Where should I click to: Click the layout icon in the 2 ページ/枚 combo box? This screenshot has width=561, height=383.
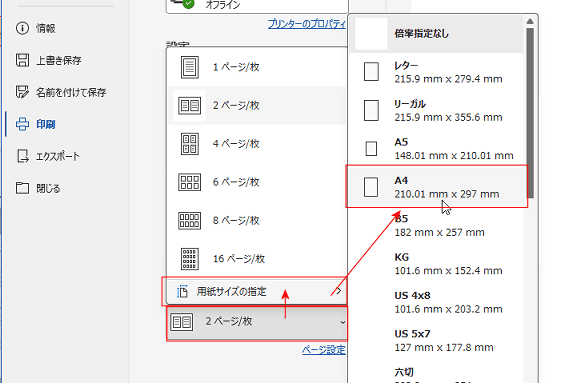point(182,322)
